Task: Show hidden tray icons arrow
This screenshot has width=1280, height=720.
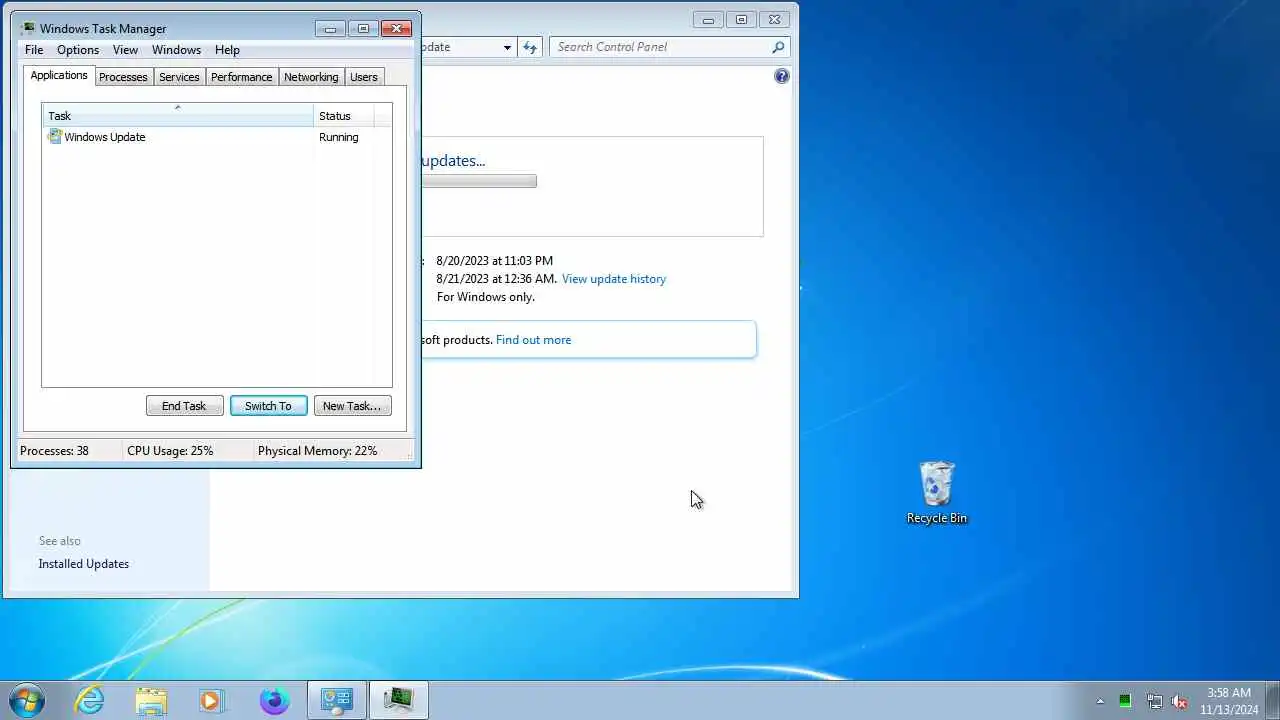Action: (x=1100, y=701)
